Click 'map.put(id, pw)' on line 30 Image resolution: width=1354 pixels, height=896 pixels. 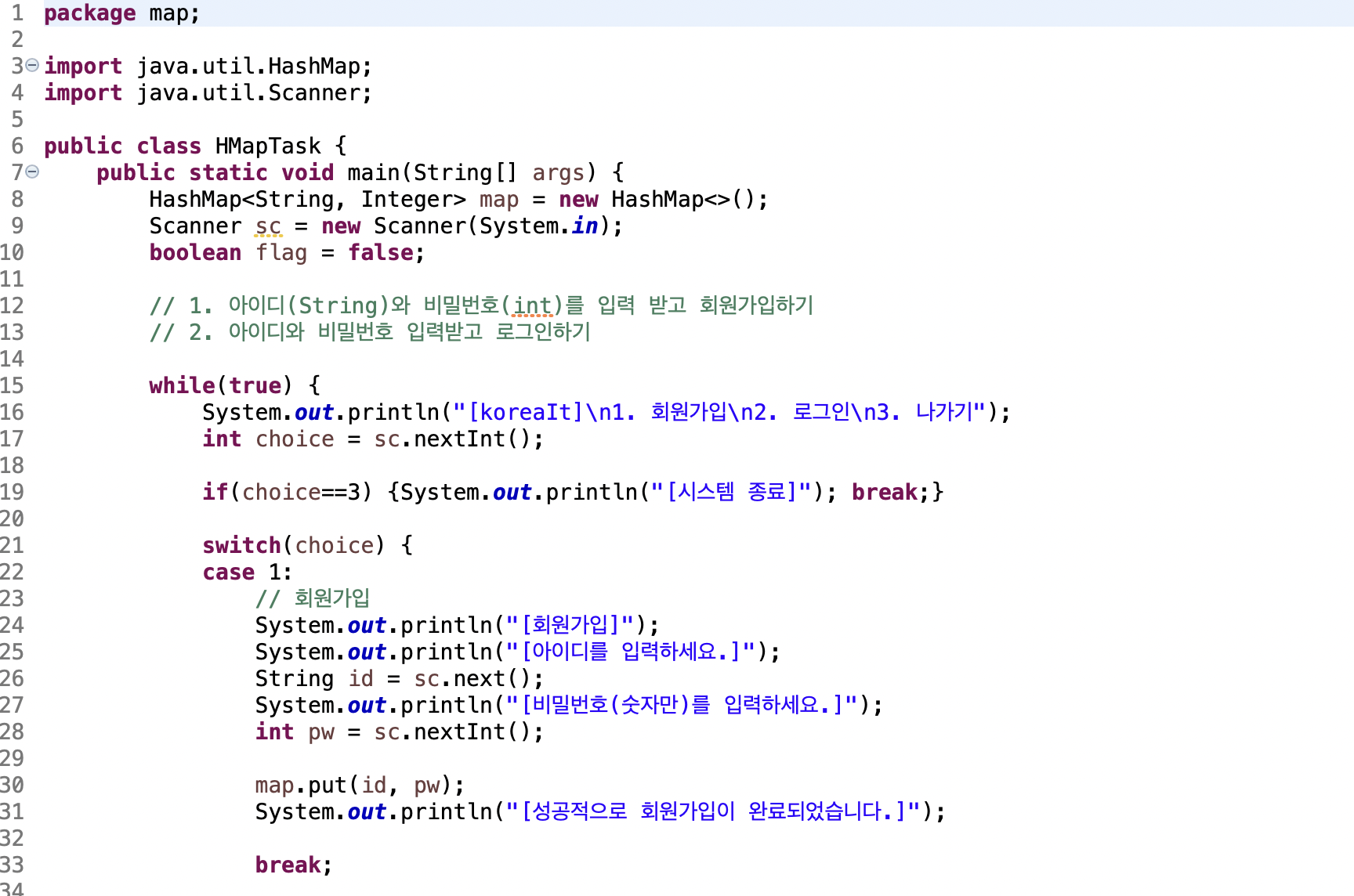click(353, 786)
